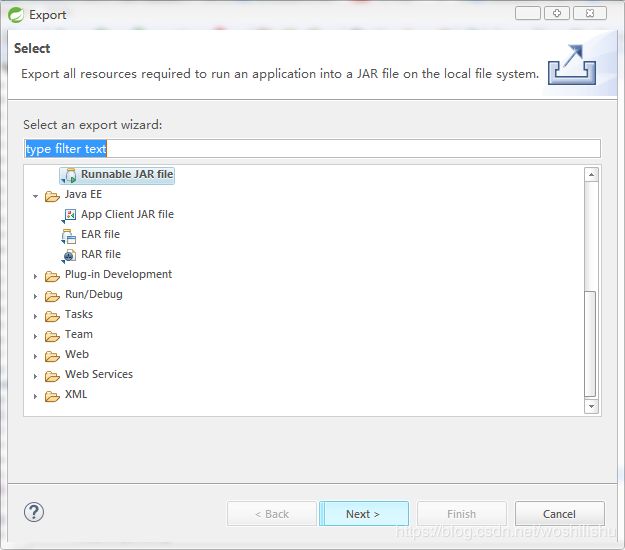
Task: Click the wizard list scrollbar thumb
Action: tap(590, 344)
